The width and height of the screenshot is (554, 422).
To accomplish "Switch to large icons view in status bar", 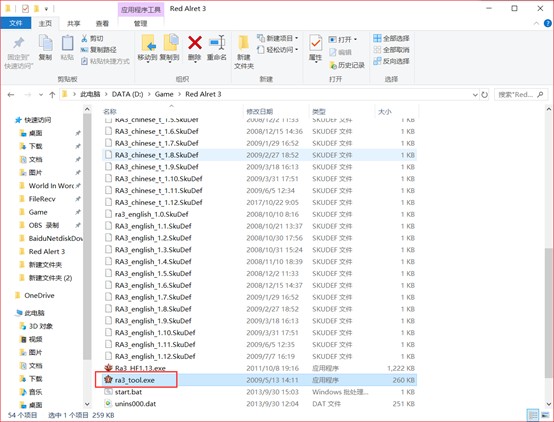I will point(544,415).
